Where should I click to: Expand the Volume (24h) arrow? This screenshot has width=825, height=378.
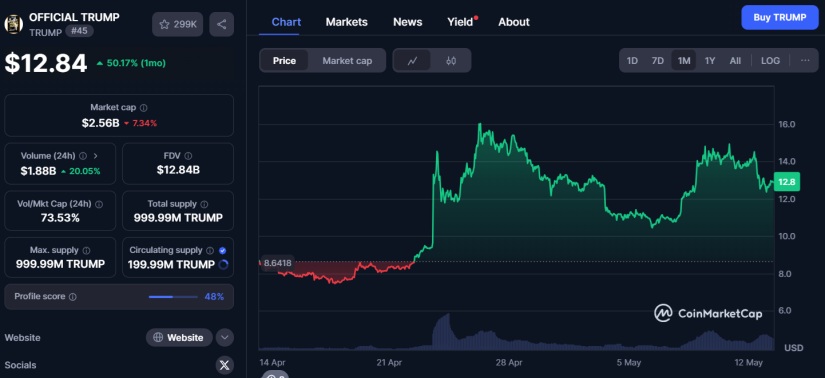tap(95, 156)
